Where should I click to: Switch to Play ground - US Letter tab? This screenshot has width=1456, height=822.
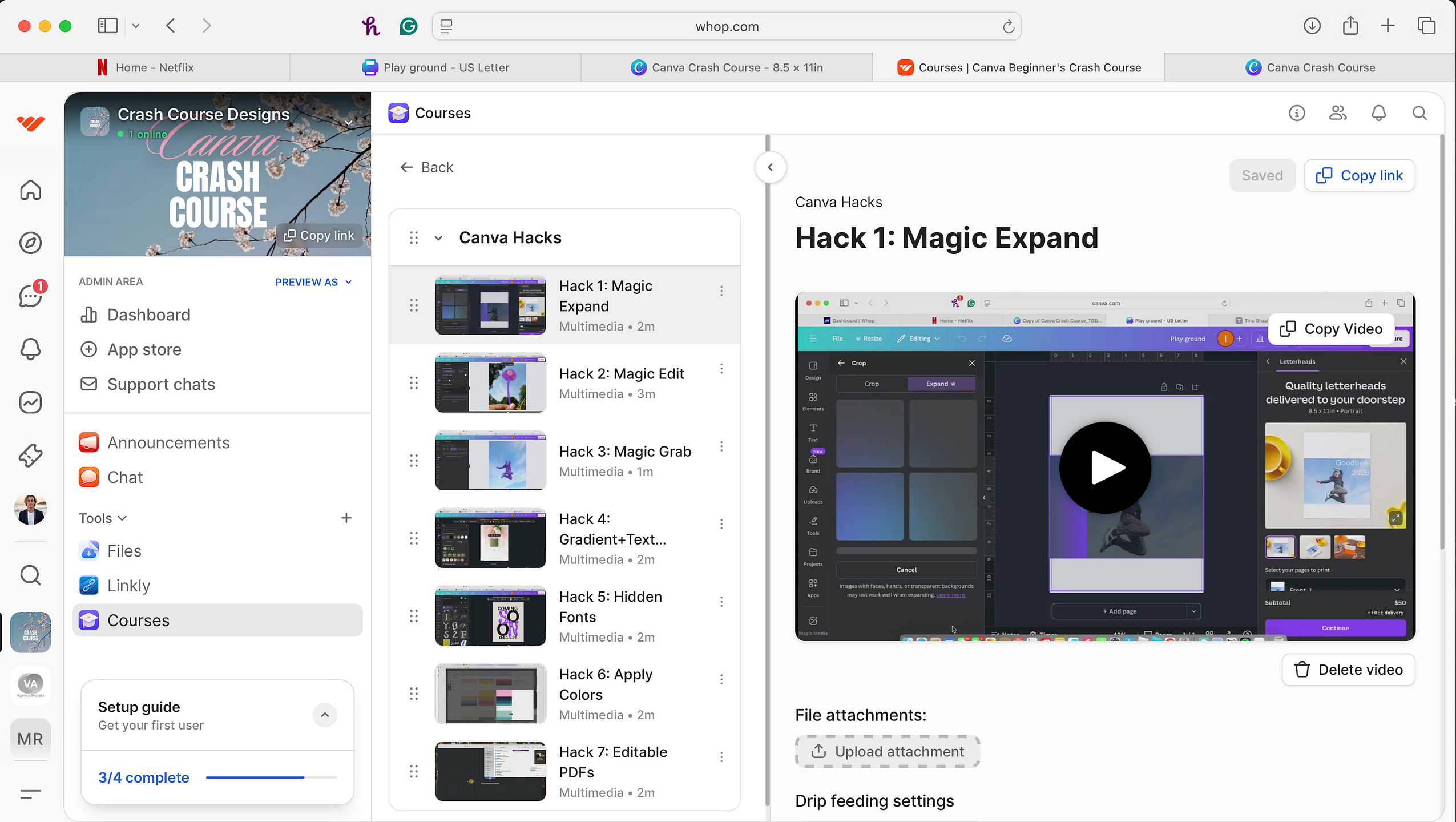tap(435, 67)
